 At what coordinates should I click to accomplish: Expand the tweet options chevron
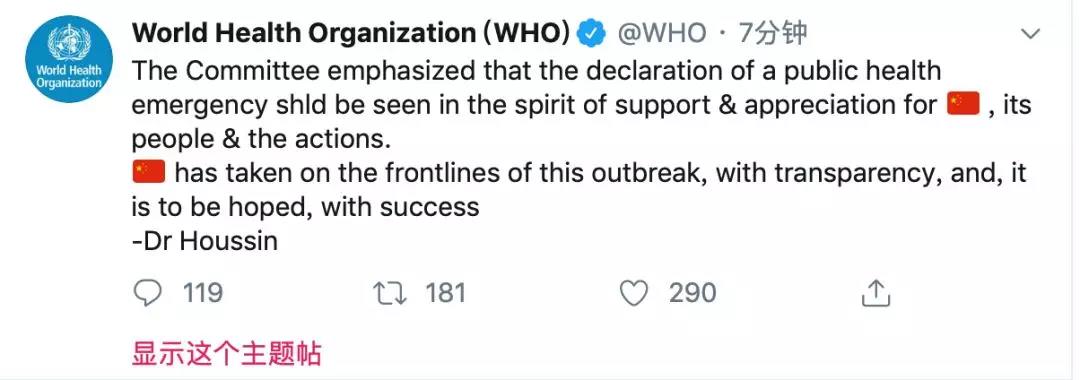click(x=1030, y=34)
